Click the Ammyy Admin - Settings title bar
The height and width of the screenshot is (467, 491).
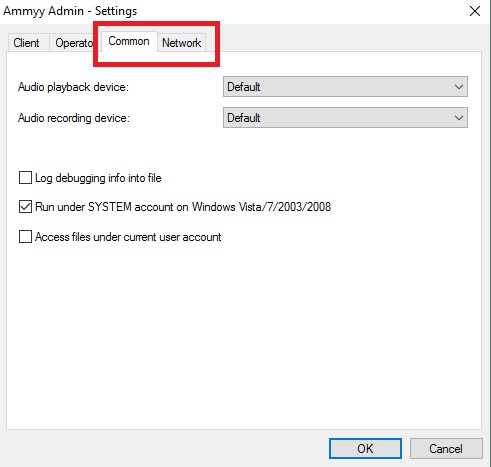pos(233,11)
